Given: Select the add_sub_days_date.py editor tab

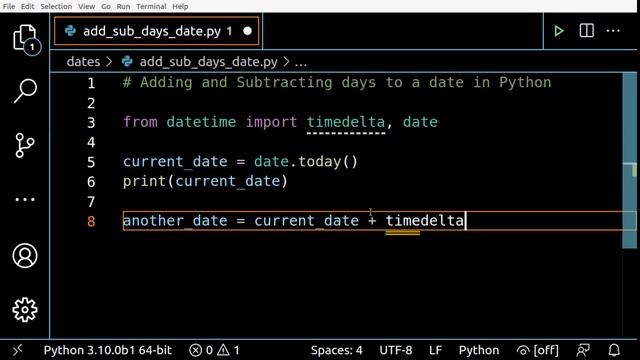Looking at the screenshot, I should [x=157, y=31].
